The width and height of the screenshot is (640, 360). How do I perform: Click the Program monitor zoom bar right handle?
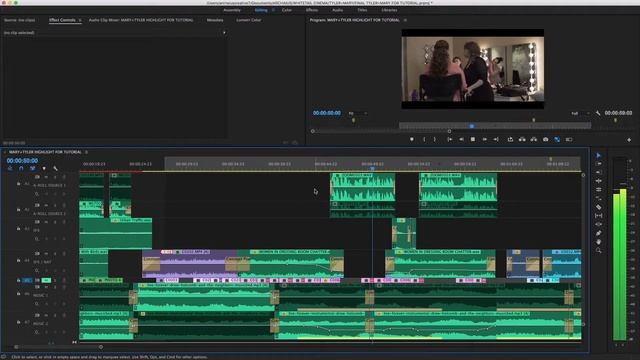click(449, 131)
